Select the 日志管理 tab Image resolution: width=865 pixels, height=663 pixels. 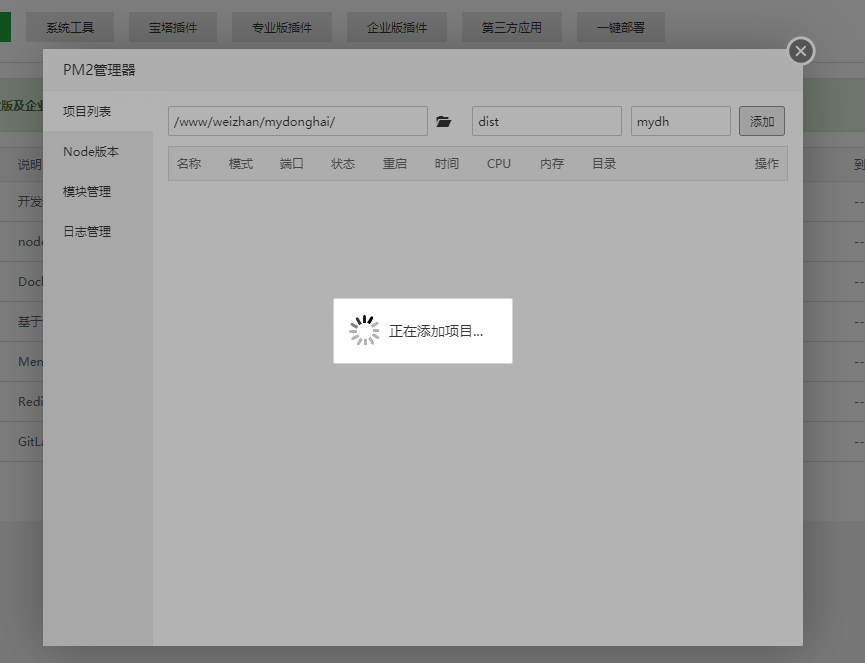(87, 232)
